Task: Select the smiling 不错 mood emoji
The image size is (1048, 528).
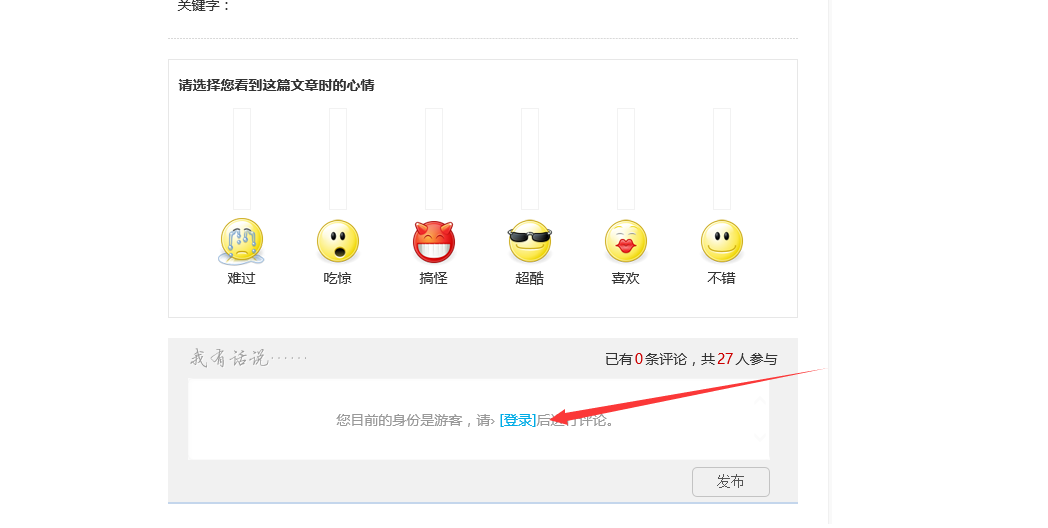Action: [x=722, y=241]
